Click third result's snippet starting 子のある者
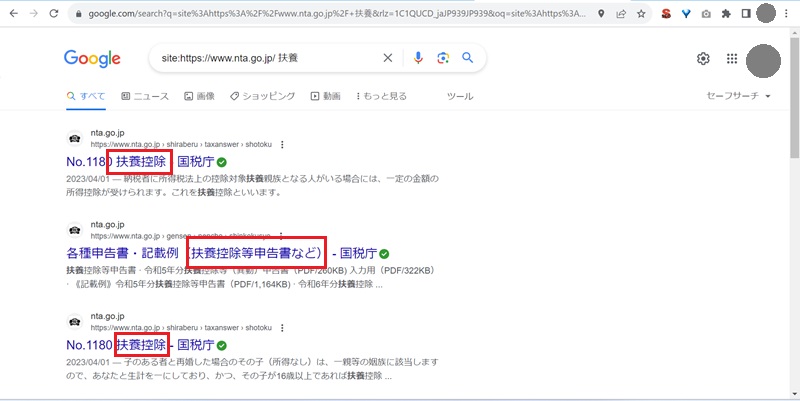Image resolution: width=800 pixels, height=401 pixels. click(x=253, y=369)
